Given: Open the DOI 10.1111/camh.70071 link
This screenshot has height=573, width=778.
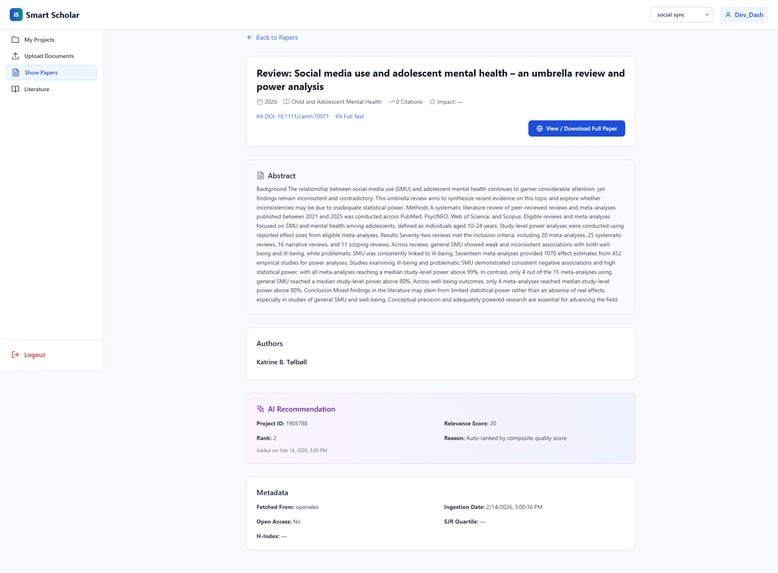Looking at the screenshot, I should (293, 117).
